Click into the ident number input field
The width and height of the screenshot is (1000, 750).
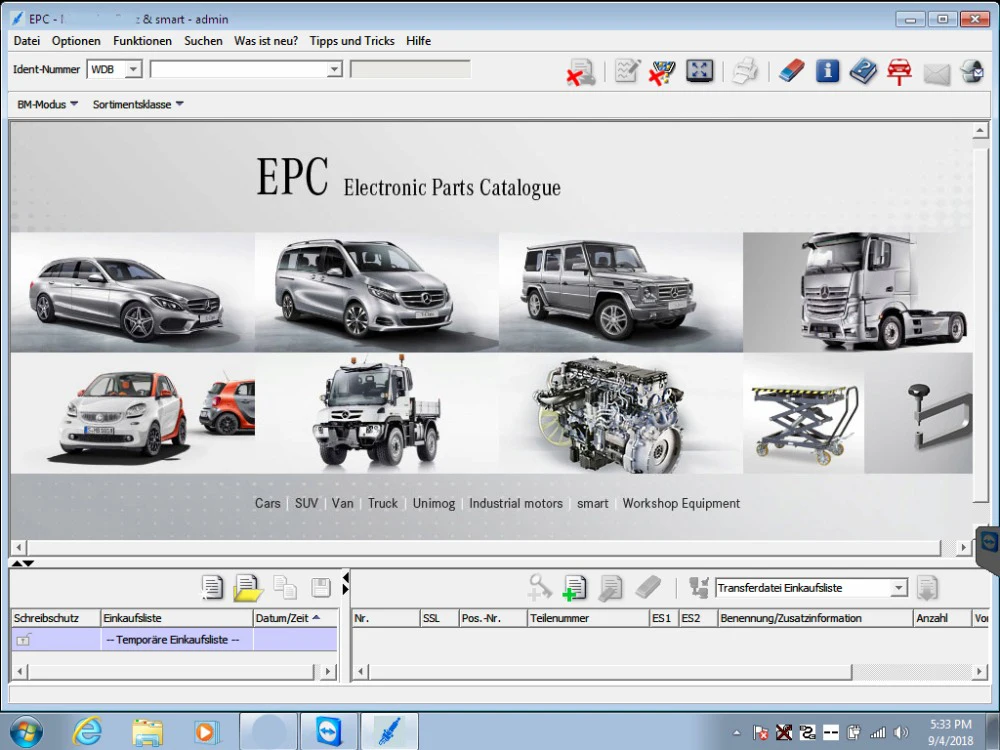click(239, 69)
